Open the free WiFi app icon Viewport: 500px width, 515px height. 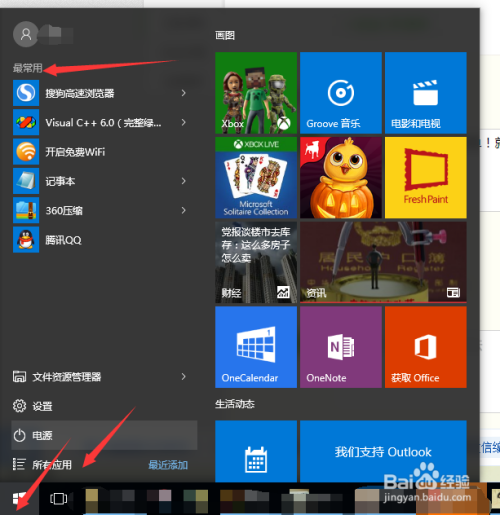tap(26, 152)
